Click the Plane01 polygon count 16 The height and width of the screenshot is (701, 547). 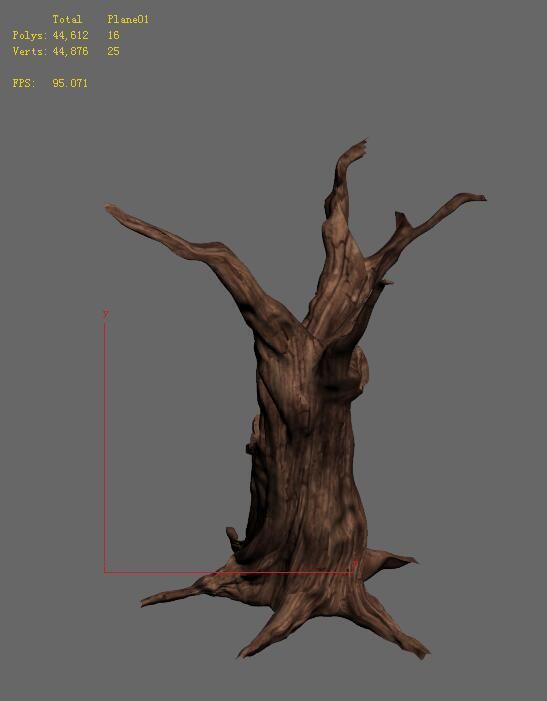tap(113, 35)
